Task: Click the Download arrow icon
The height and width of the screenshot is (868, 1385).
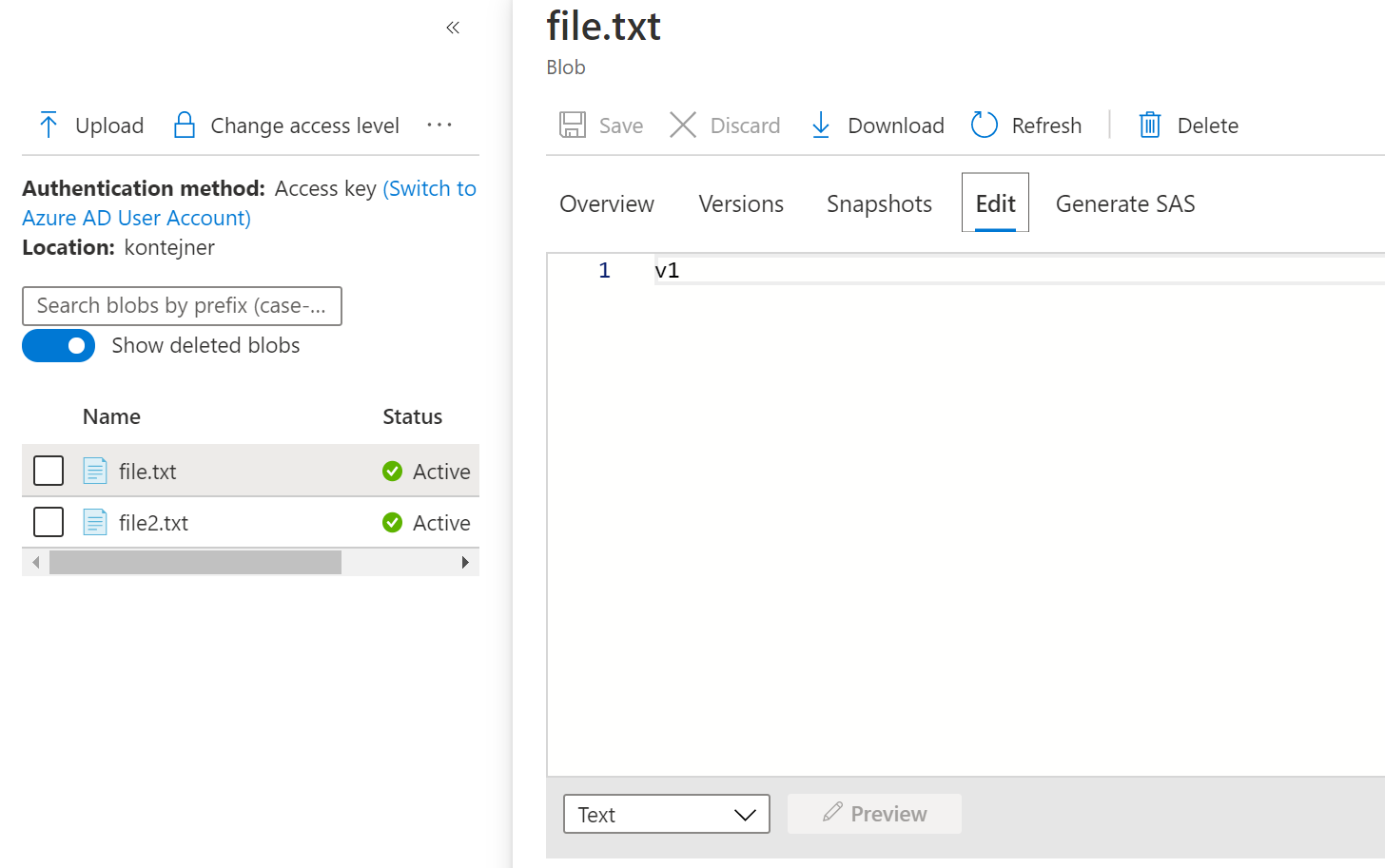Action: 821,125
